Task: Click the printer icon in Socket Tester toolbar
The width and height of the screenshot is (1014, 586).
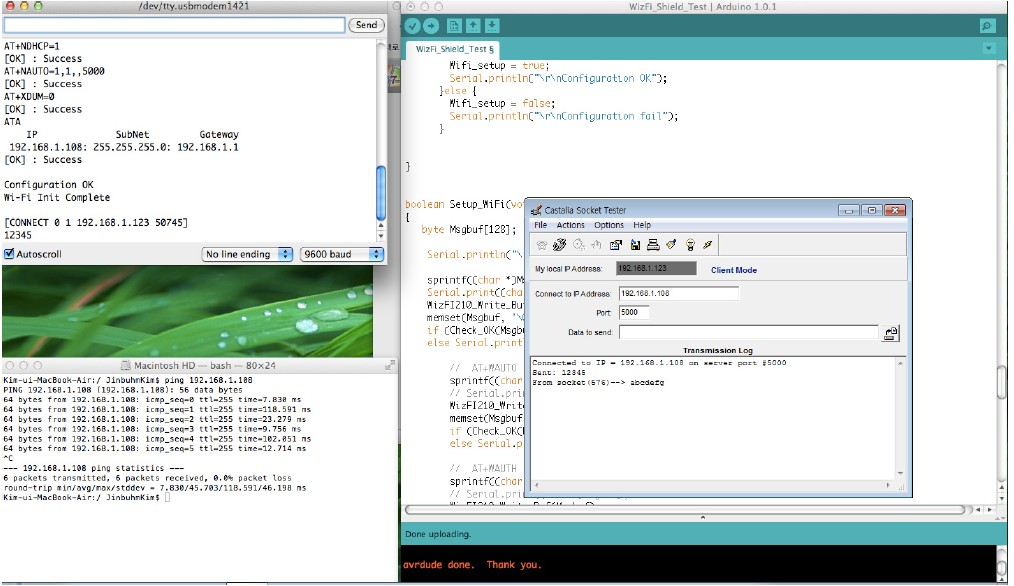Action: [652, 244]
